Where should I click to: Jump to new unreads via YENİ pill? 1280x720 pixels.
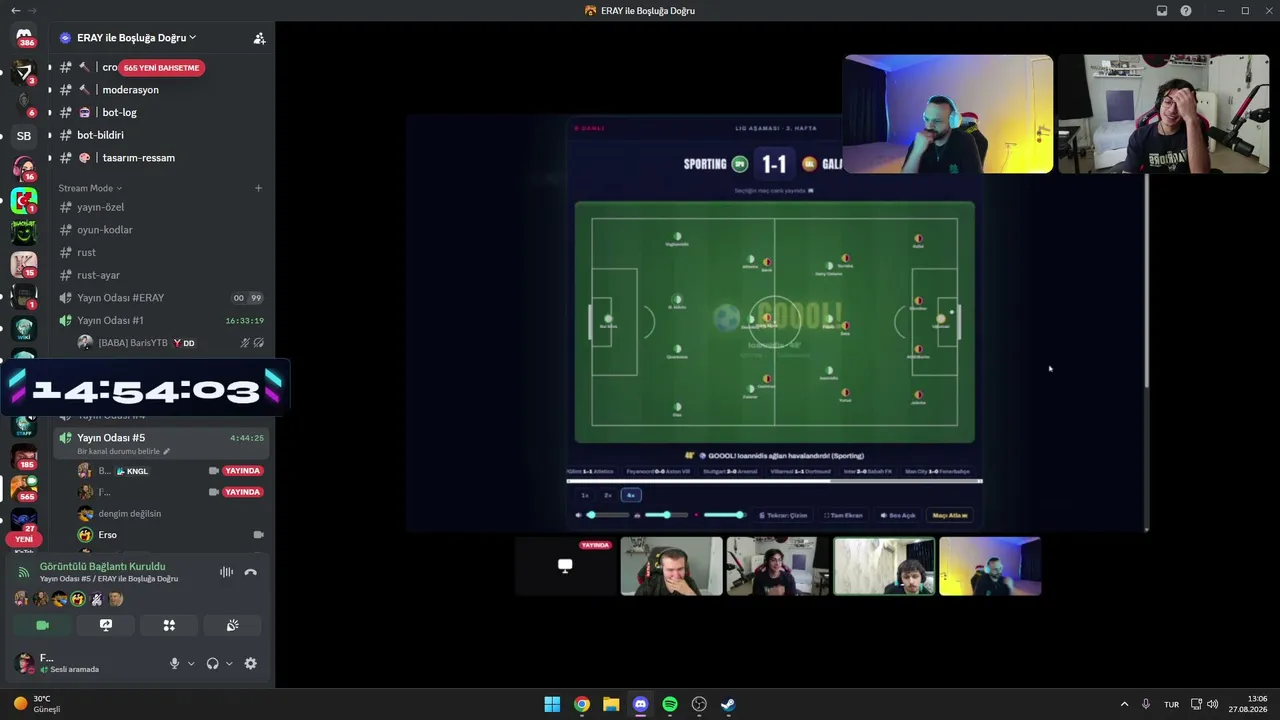pos(24,539)
